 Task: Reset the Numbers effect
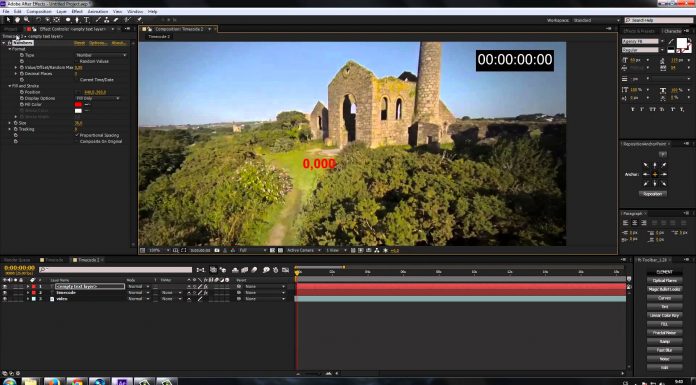[x=79, y=43]
